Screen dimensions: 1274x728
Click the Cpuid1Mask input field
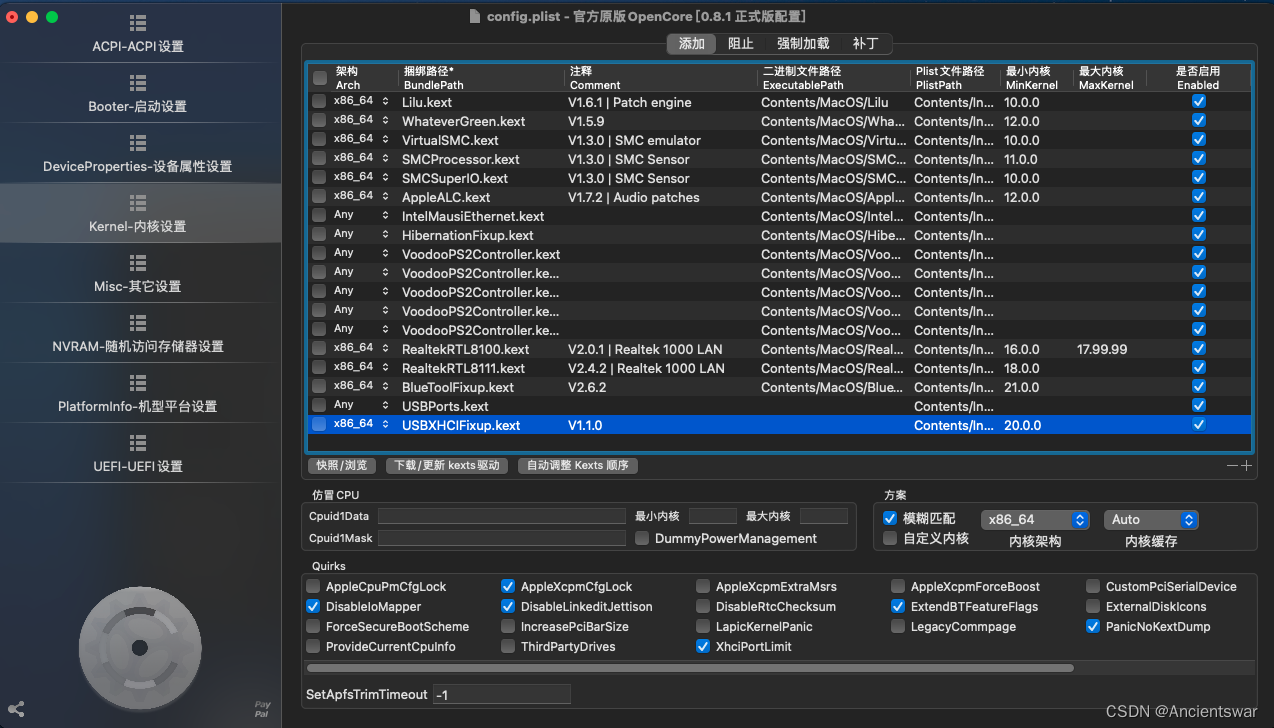502,538
